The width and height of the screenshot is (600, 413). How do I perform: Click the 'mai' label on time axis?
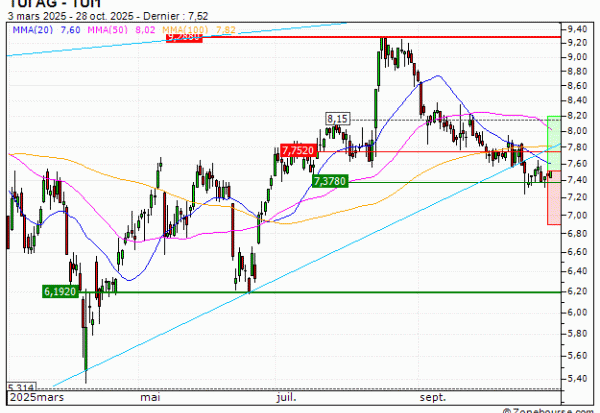[151, 398]
